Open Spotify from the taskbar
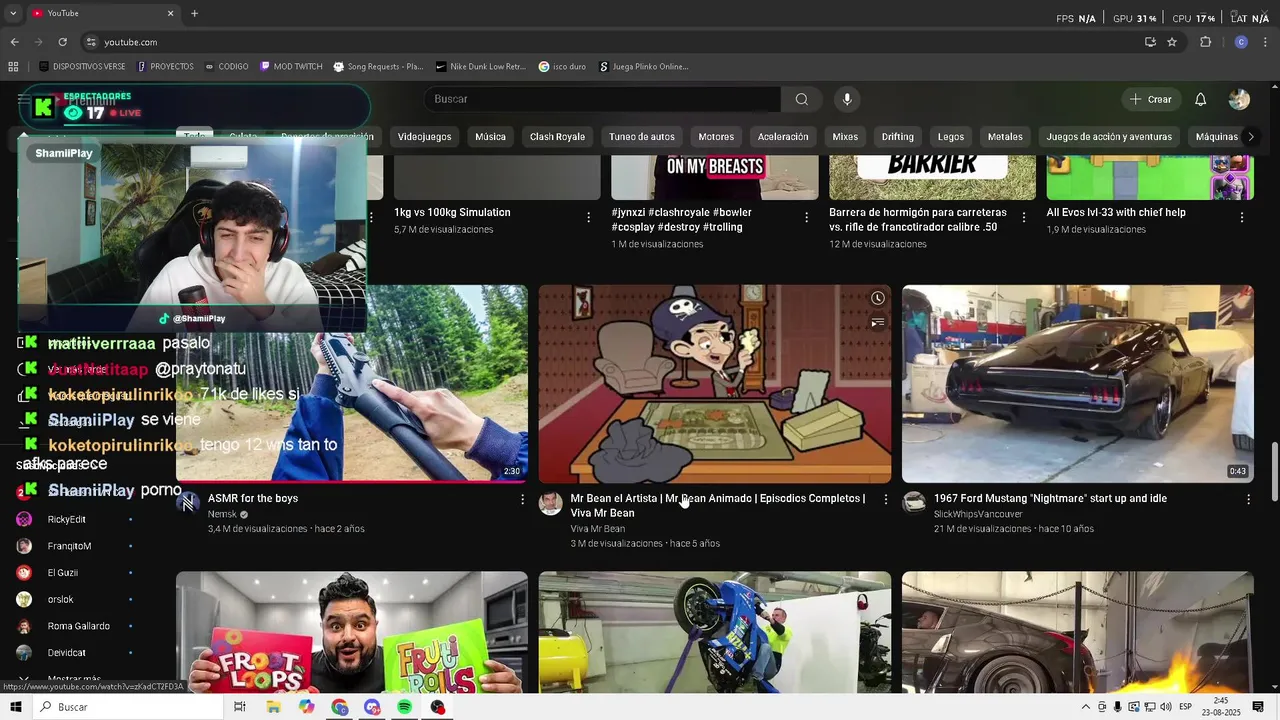Viewport: 1280px width, 720px height. coord(404,707)
